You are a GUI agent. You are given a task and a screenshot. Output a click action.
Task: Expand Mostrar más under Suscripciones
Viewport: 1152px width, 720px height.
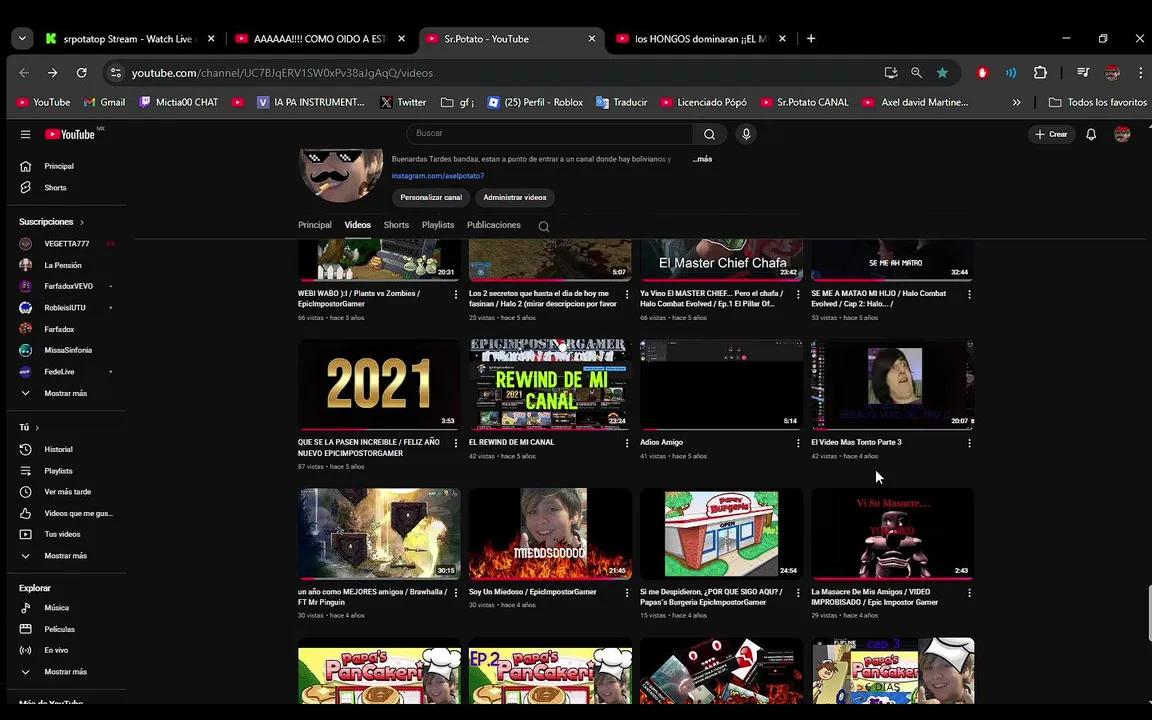point(66,393)
